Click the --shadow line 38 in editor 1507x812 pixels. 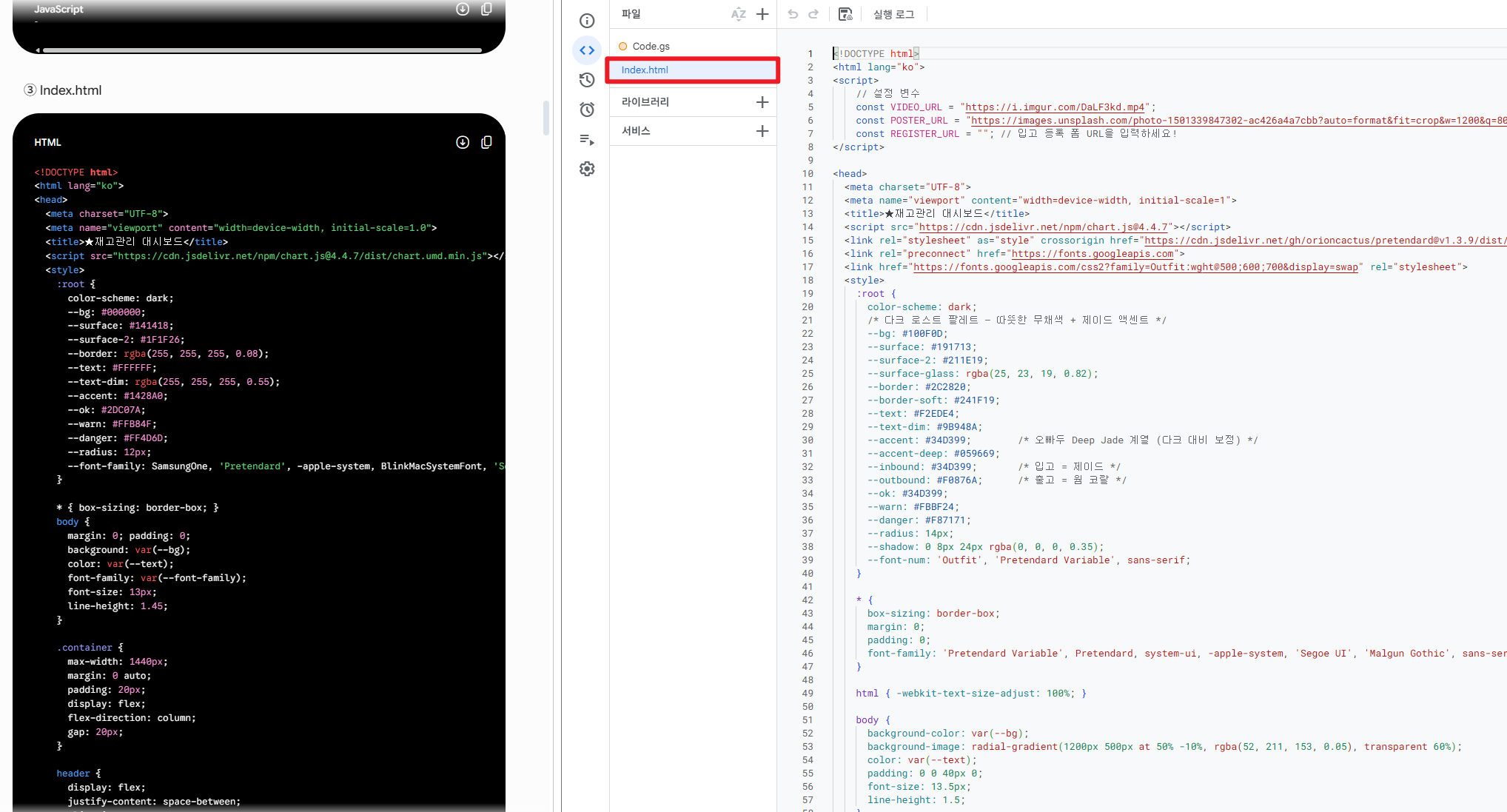tap(985, 547)
